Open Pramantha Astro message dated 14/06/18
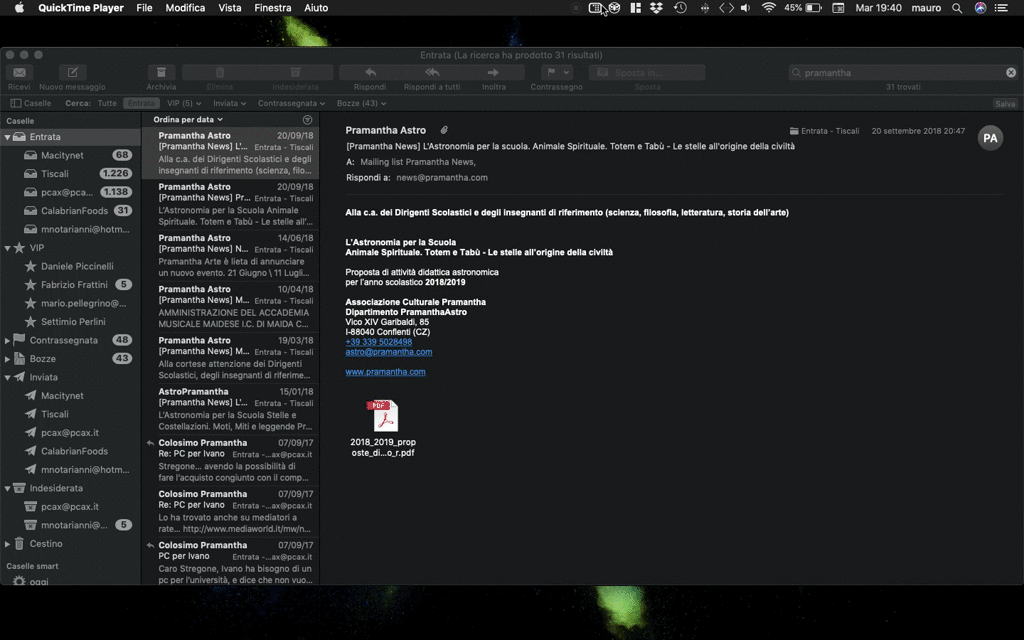The image size is (1024, 640). click(x=231, y=255)
